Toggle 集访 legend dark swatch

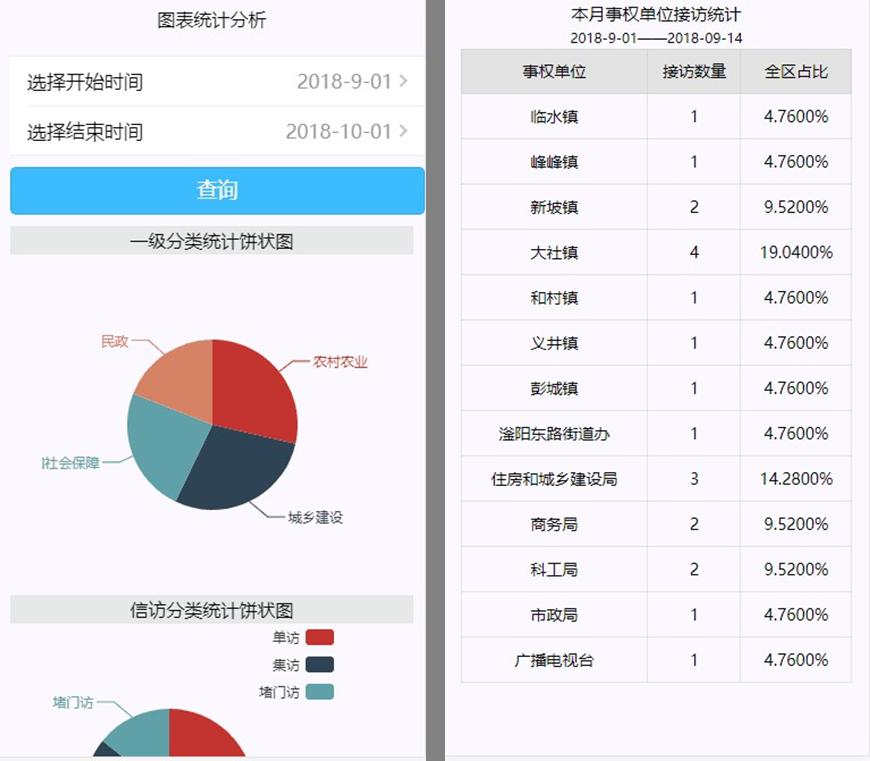coord(319,665)
